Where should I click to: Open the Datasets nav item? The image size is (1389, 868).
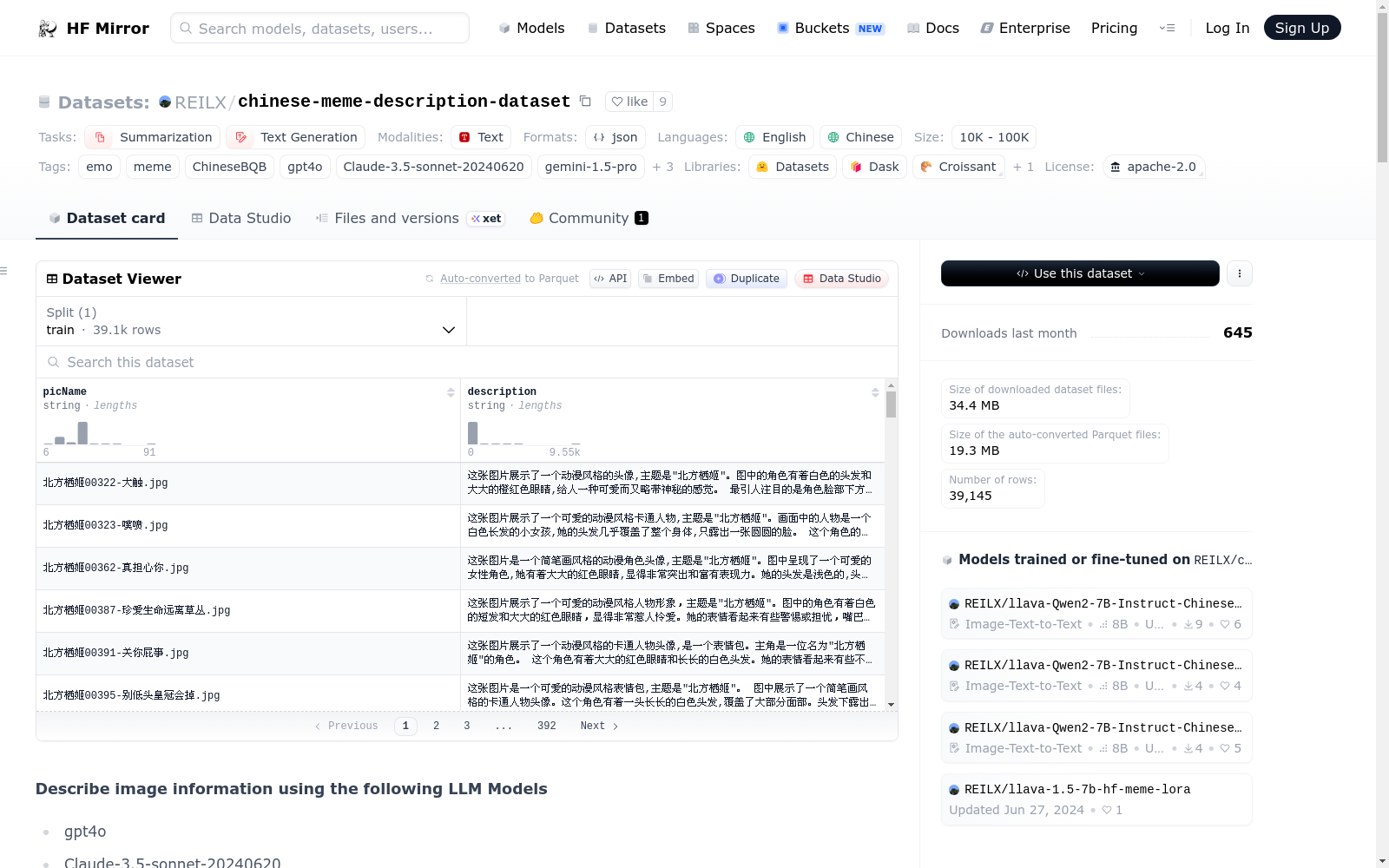(x=626, y=29)
